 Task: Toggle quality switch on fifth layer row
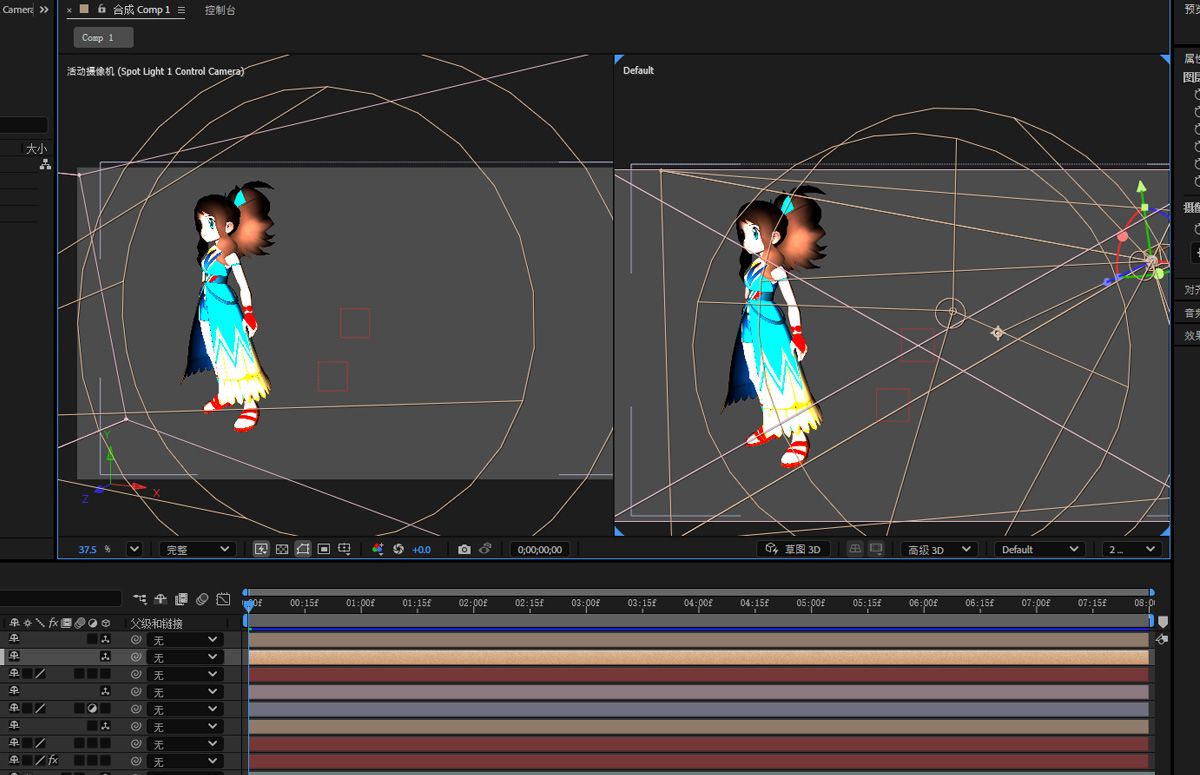pyautogui.click(x=40, y=709)
